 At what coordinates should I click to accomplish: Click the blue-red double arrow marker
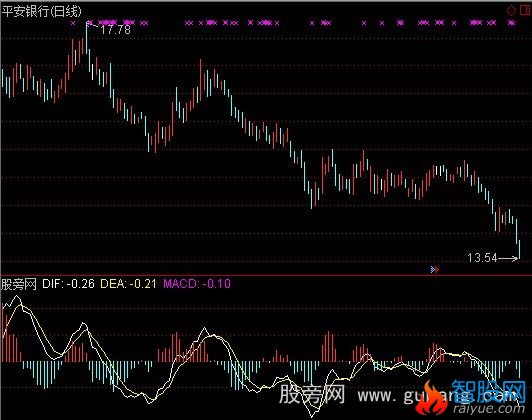(435, 269)
